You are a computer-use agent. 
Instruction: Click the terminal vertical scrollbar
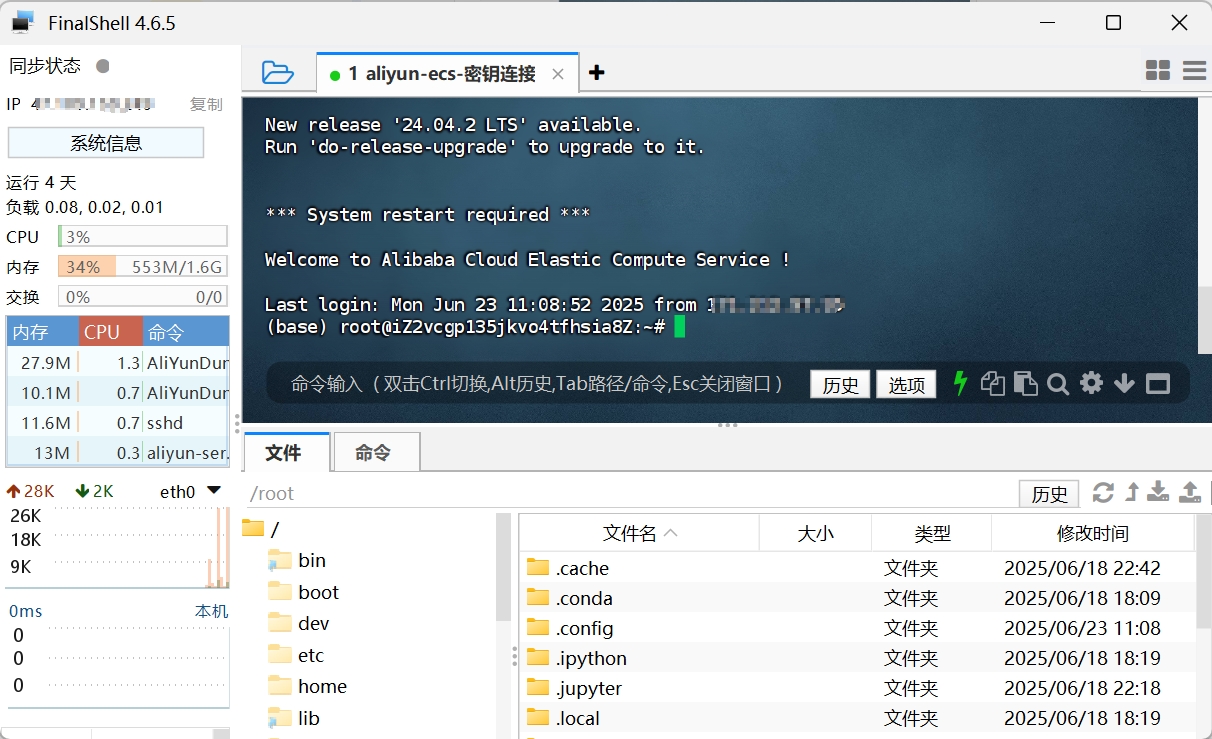[1205, 320]
